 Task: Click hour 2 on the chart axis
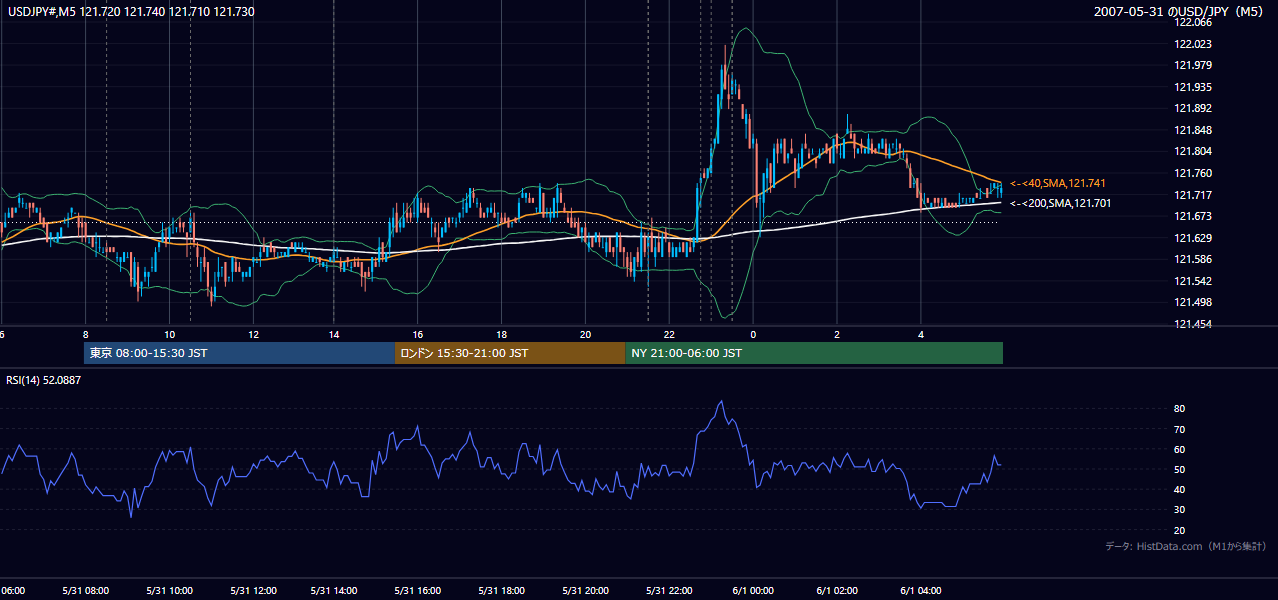click(837, 334)
